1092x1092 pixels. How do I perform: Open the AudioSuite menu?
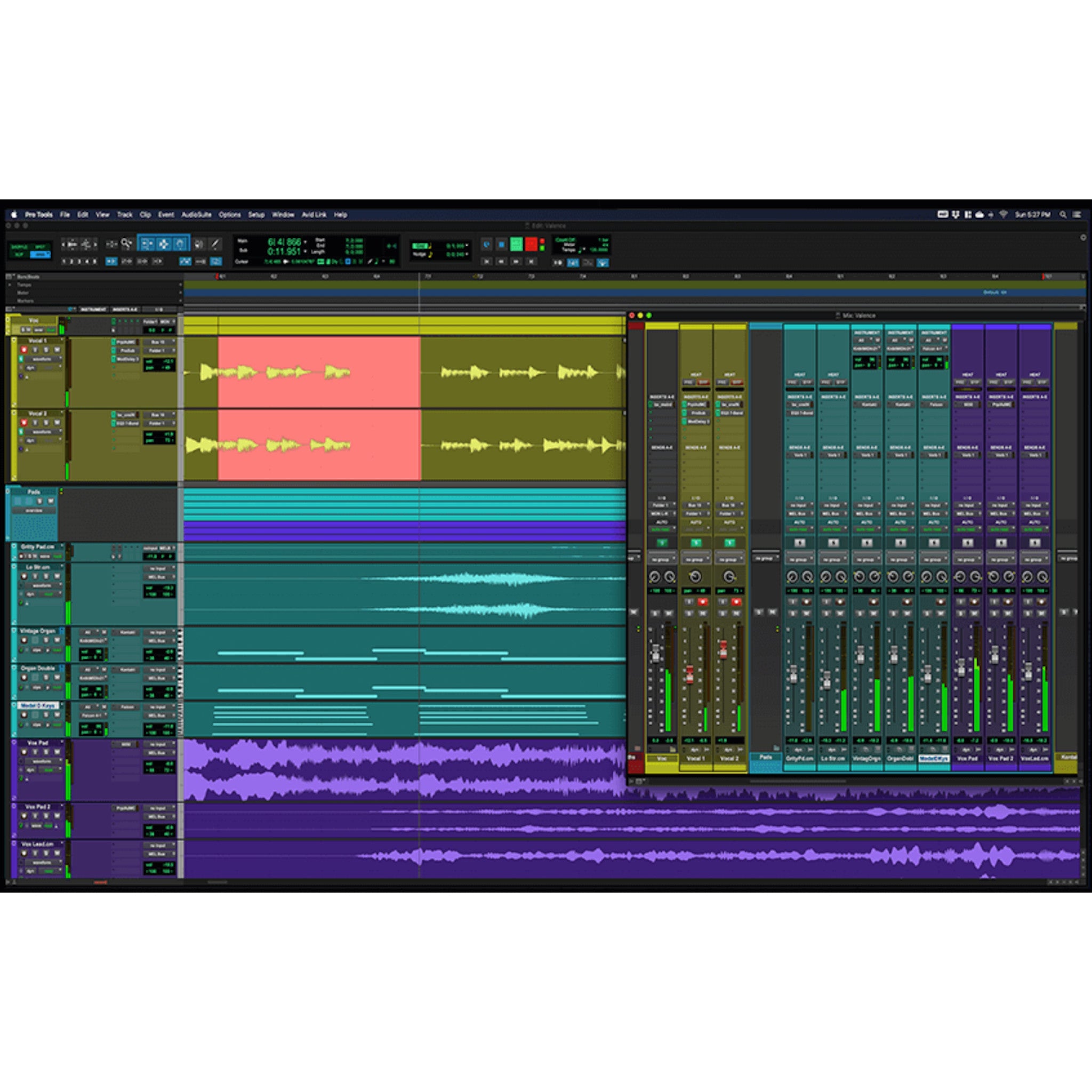pyautogui.click(x=196, y=215)
